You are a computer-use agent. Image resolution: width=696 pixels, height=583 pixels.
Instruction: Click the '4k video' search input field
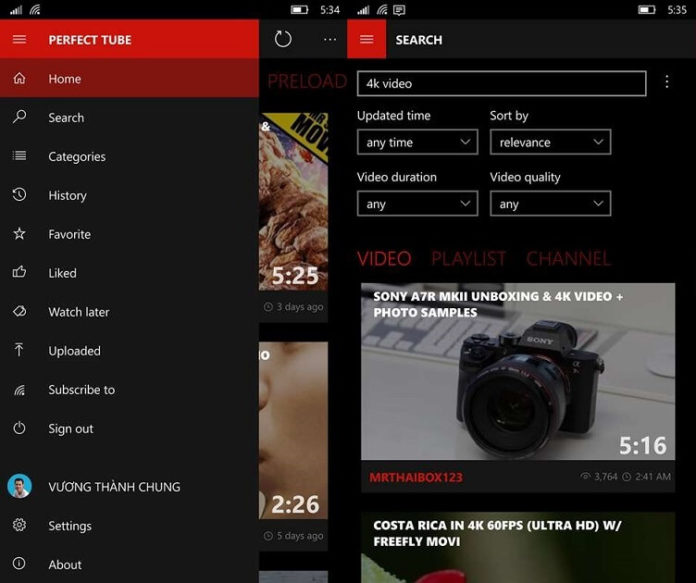[x=502, y=83]
